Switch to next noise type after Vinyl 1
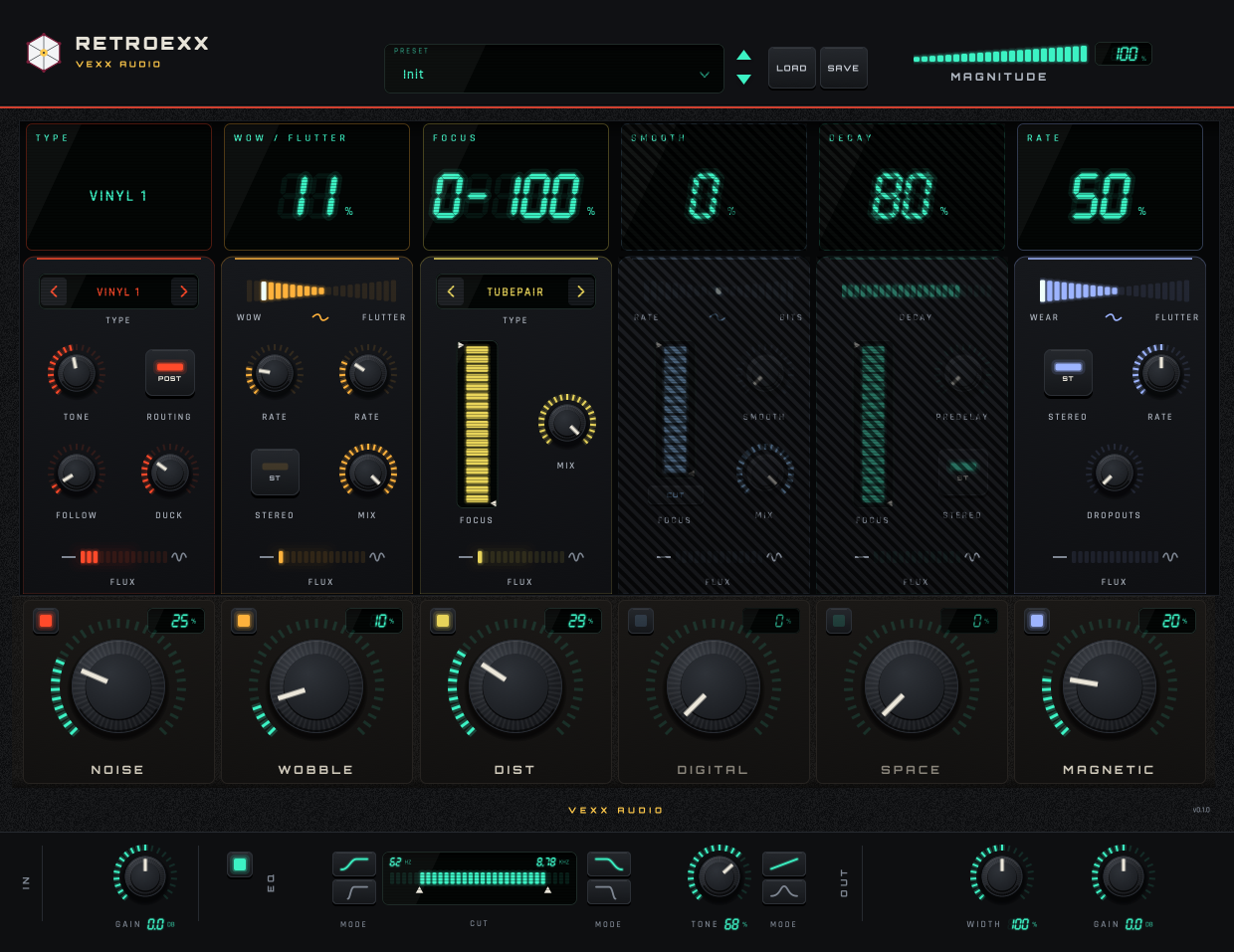The height and width of the screenshot is (952, 1234). (183, 291)
